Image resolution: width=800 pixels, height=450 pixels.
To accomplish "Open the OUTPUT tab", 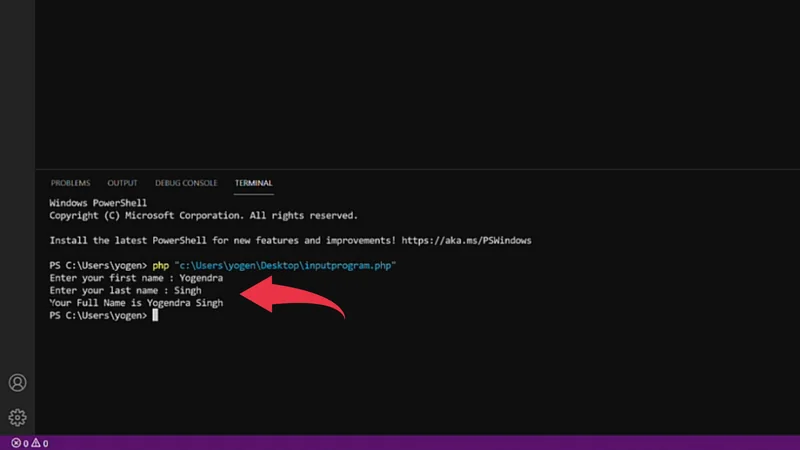I will tap(122, 183).
